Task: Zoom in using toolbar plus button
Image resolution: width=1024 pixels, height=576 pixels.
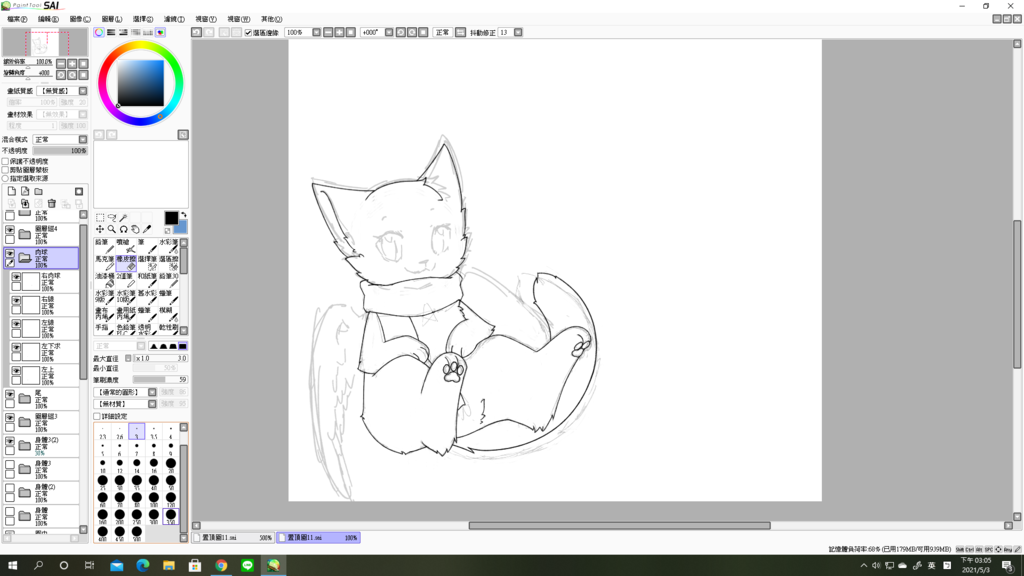Action: point(340,32)
